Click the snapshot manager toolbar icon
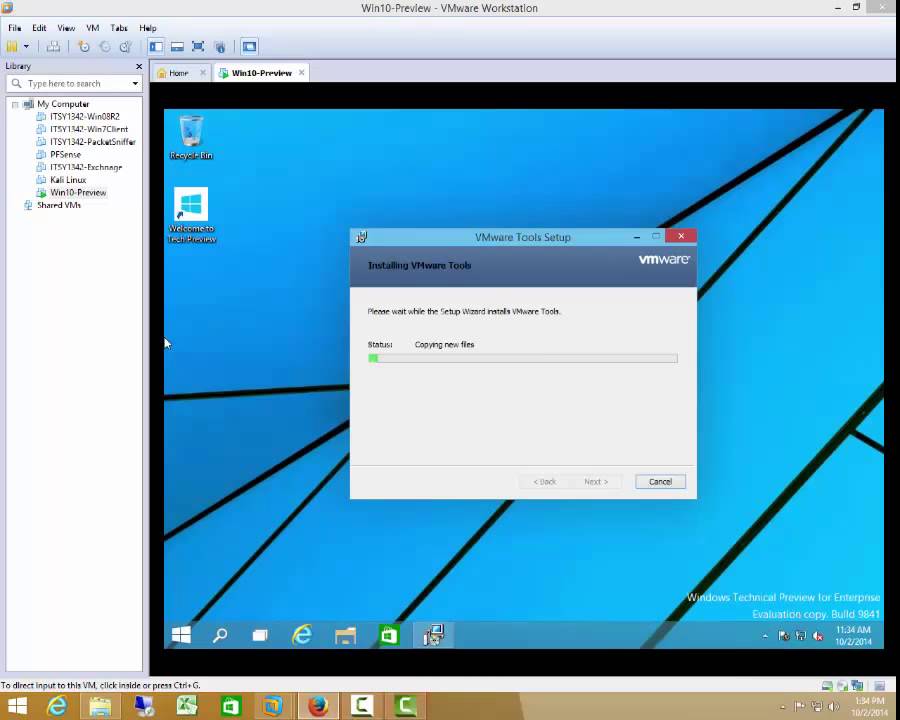The image size is (900, 720). [125, 46]
